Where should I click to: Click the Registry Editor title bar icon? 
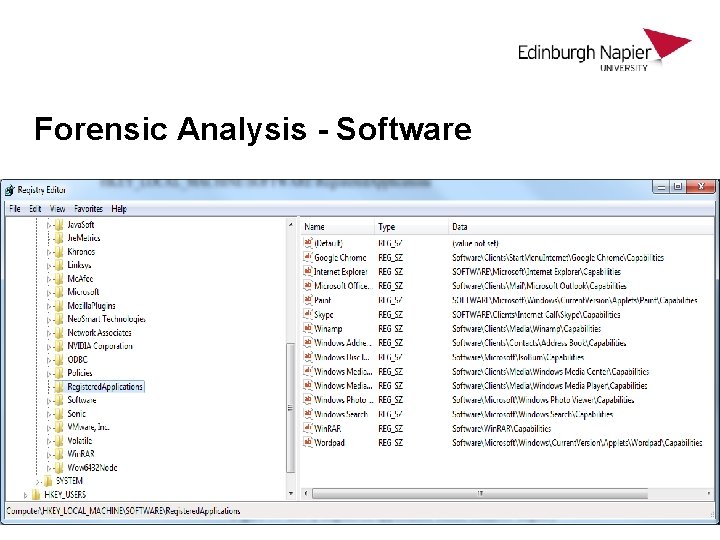pyautogui.click(x=10, y=190)
